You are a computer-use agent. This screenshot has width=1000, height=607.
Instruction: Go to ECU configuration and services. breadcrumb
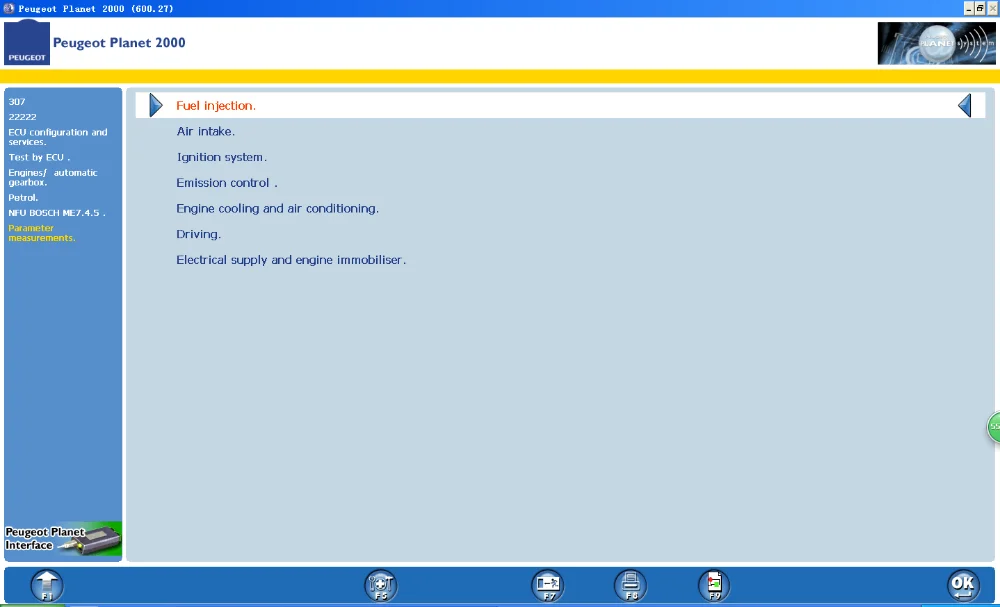(58, 137)
